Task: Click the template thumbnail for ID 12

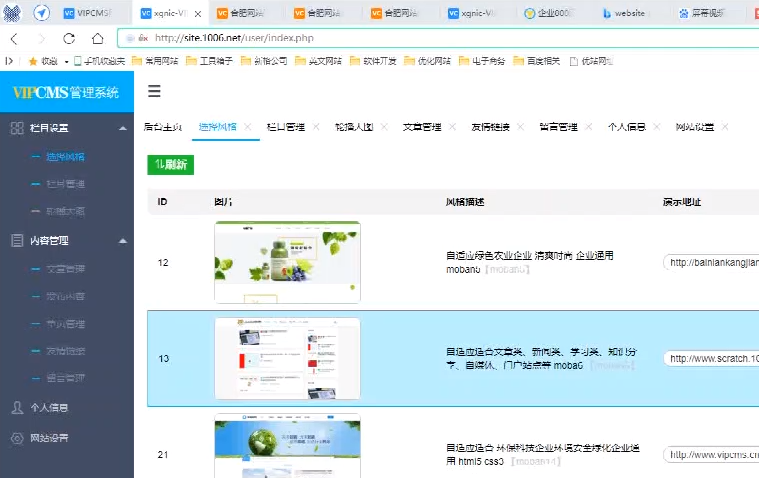Action: tap(287, 262)
